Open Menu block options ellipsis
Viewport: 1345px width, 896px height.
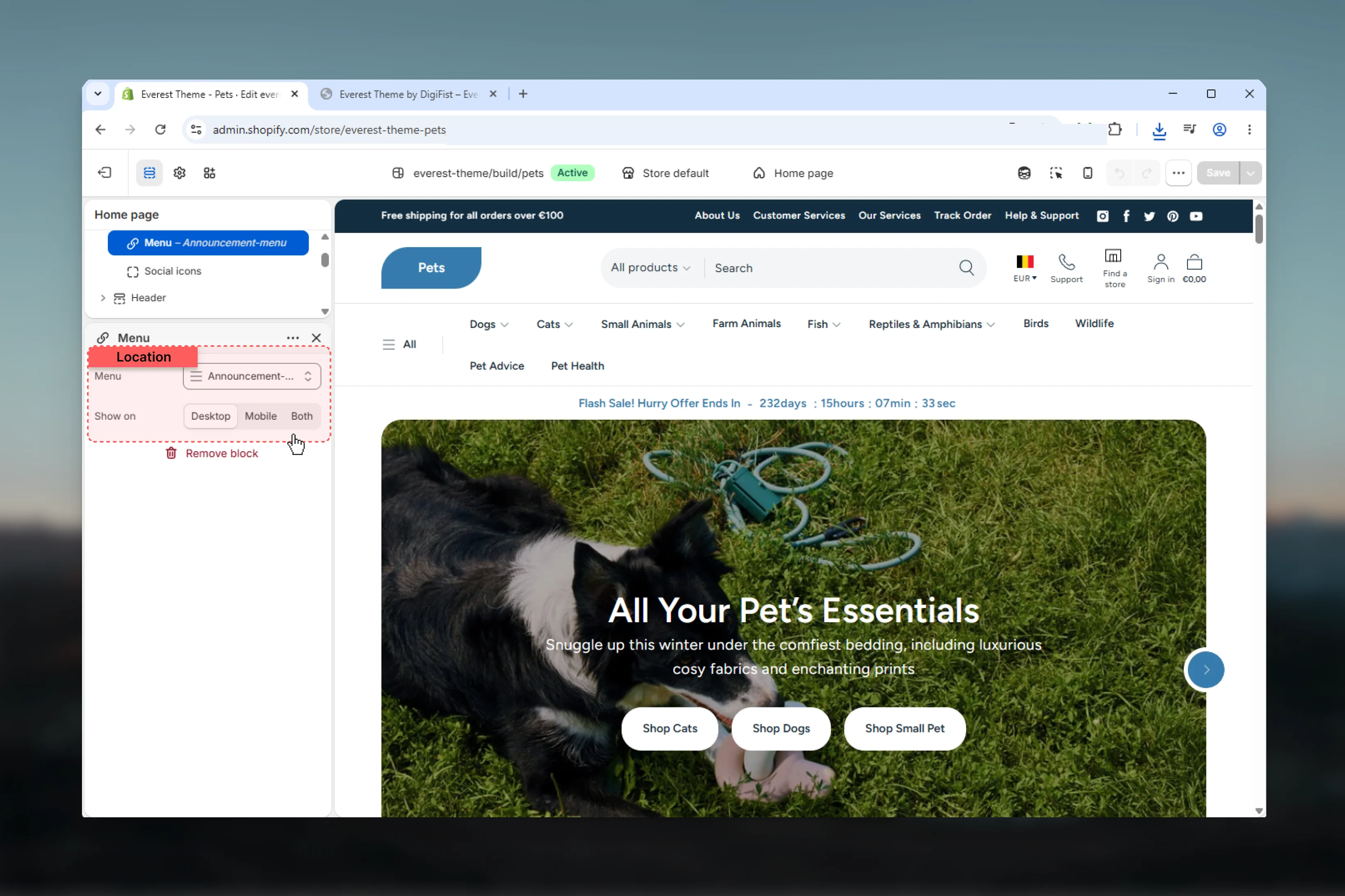293,338
